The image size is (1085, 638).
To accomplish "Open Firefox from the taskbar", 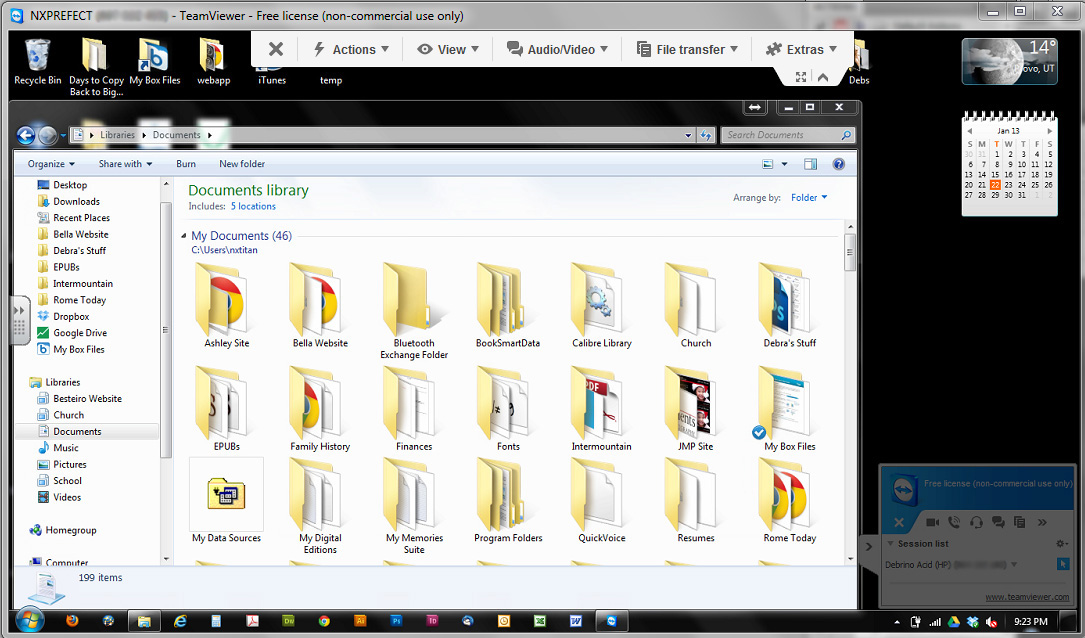I will [x=72, y=621].
